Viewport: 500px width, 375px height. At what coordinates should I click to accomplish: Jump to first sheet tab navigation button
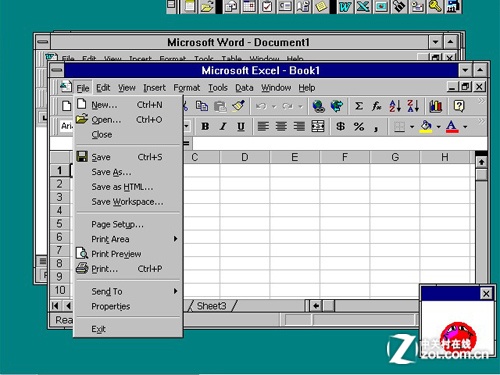click(55, 305)
